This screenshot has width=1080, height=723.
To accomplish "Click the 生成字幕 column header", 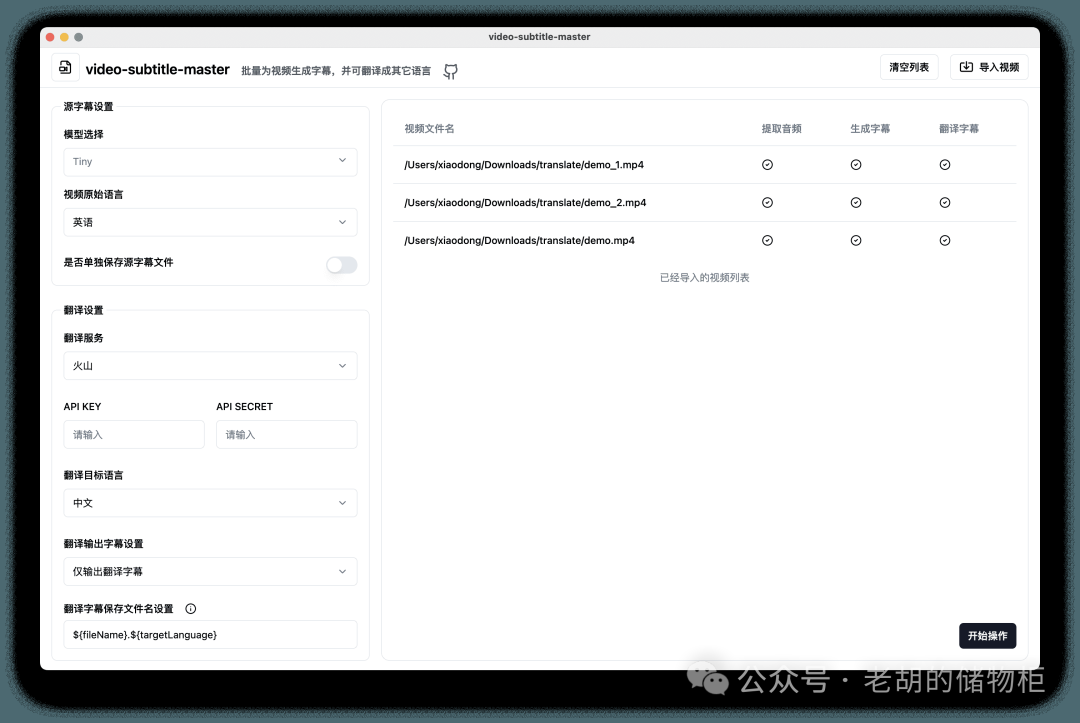I will pyautogui.click(x=870, y=129).
